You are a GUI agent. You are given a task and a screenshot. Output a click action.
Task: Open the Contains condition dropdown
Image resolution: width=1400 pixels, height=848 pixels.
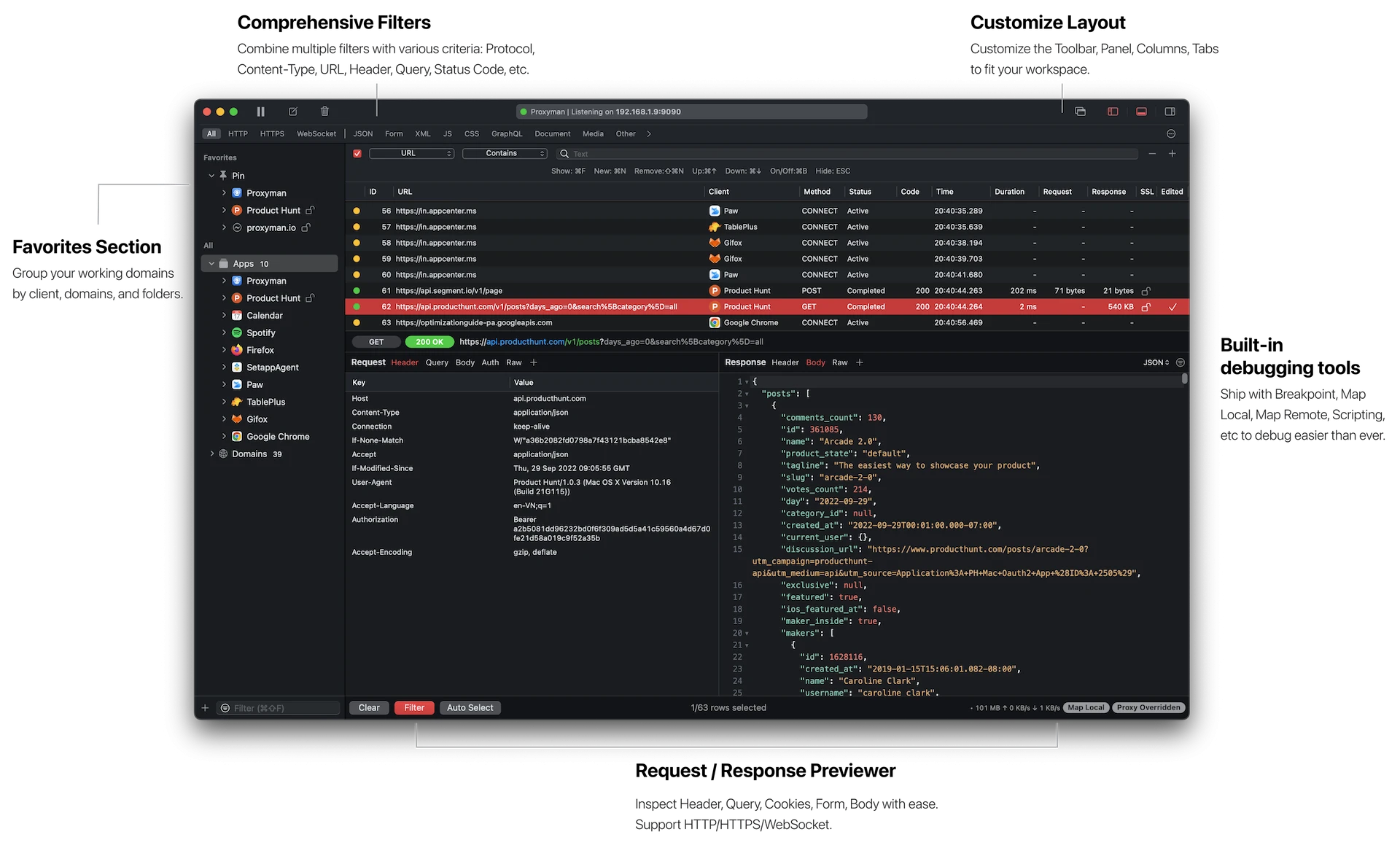[505, 154]
